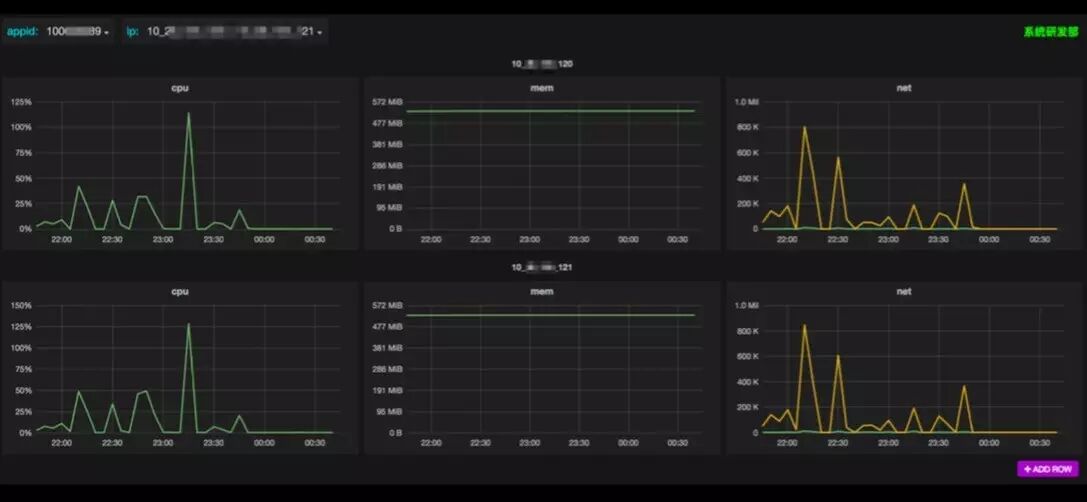Click the tallest cpu spike in the 120 row
Viewport: 1087px width, 502px height.
pyautogui.click(x=188, y=114)
